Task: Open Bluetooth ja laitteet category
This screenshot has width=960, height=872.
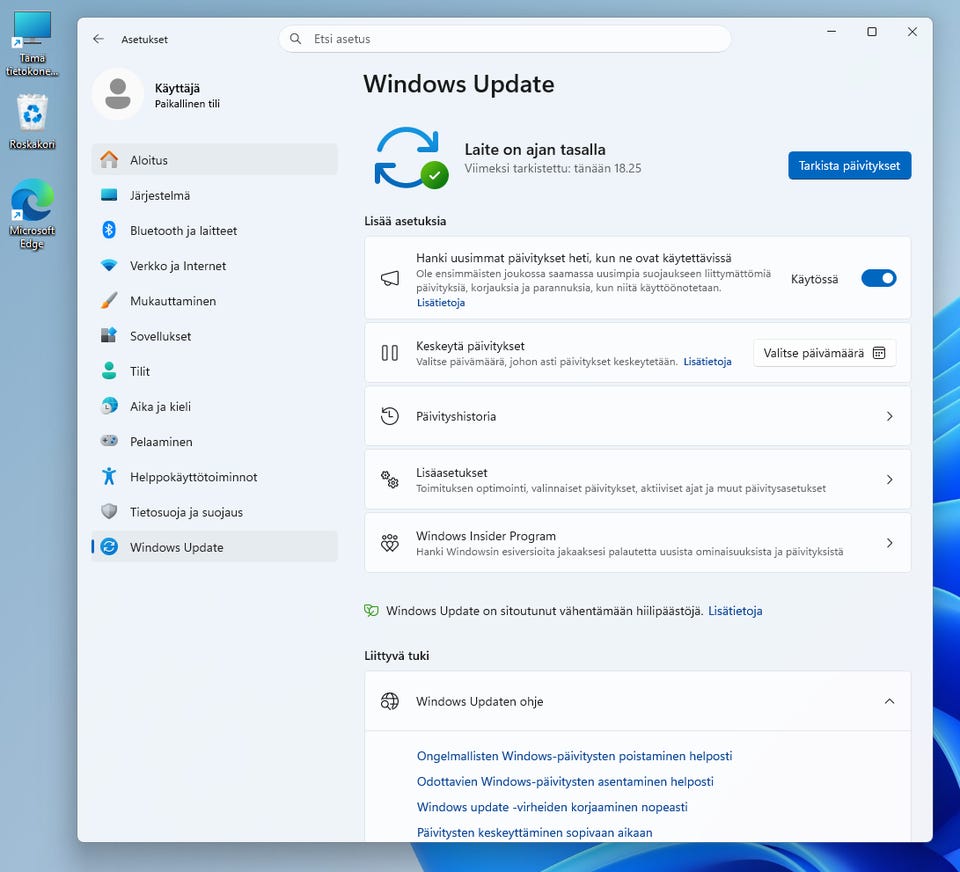Action: click(214, 230)
